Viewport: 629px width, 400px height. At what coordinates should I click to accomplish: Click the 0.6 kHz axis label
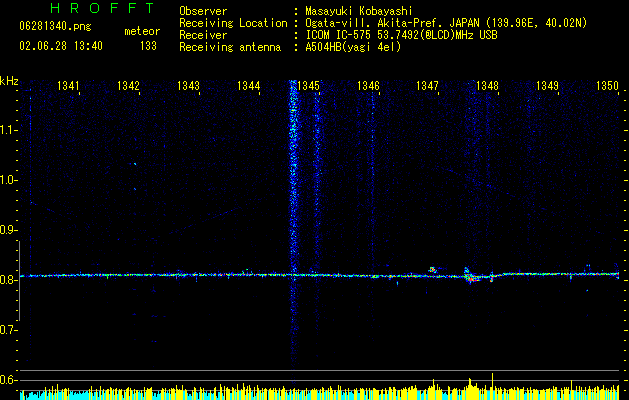(x=8, y=380)
